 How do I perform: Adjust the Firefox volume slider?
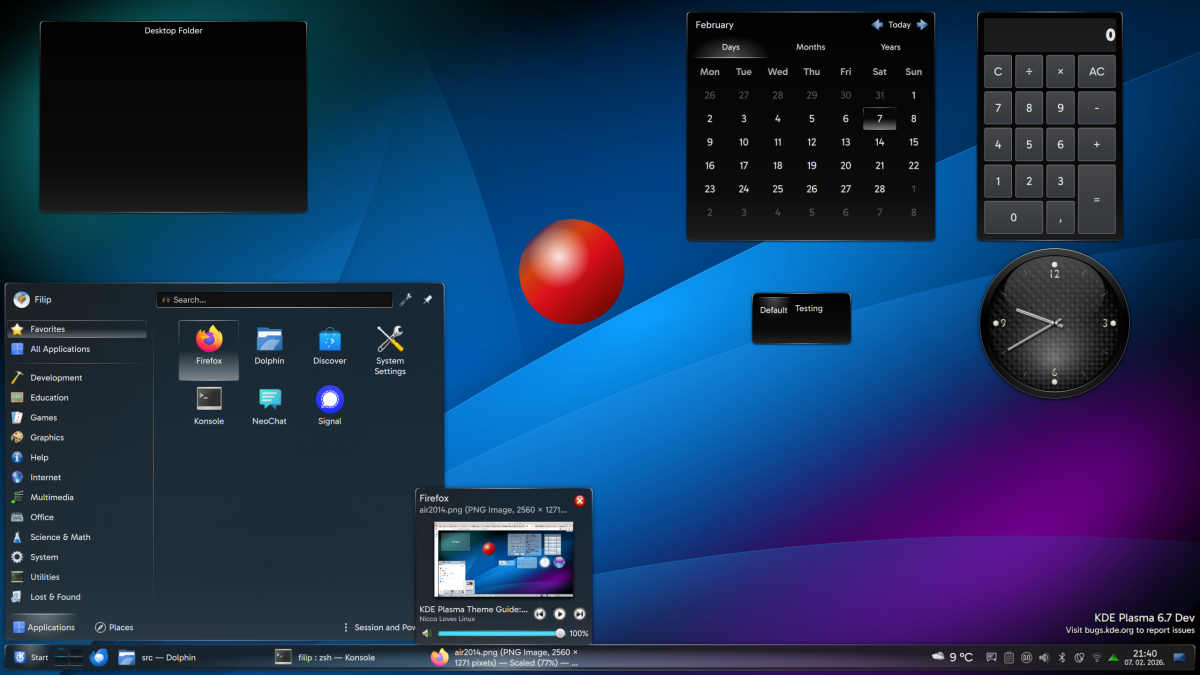(500, 633)
